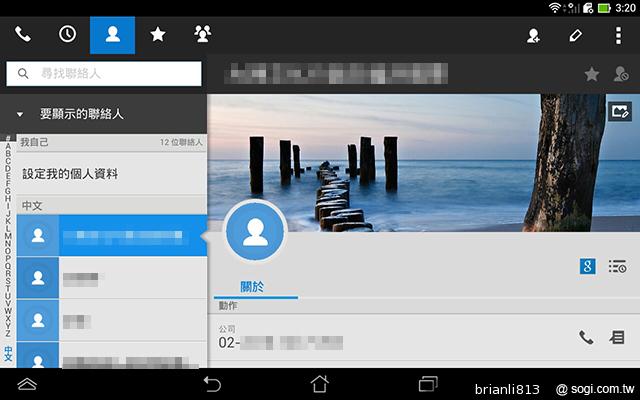The width and height of the screenshot is (640, 400).
Task: Open the favorites star tab
Action: [x=157, y=35]
